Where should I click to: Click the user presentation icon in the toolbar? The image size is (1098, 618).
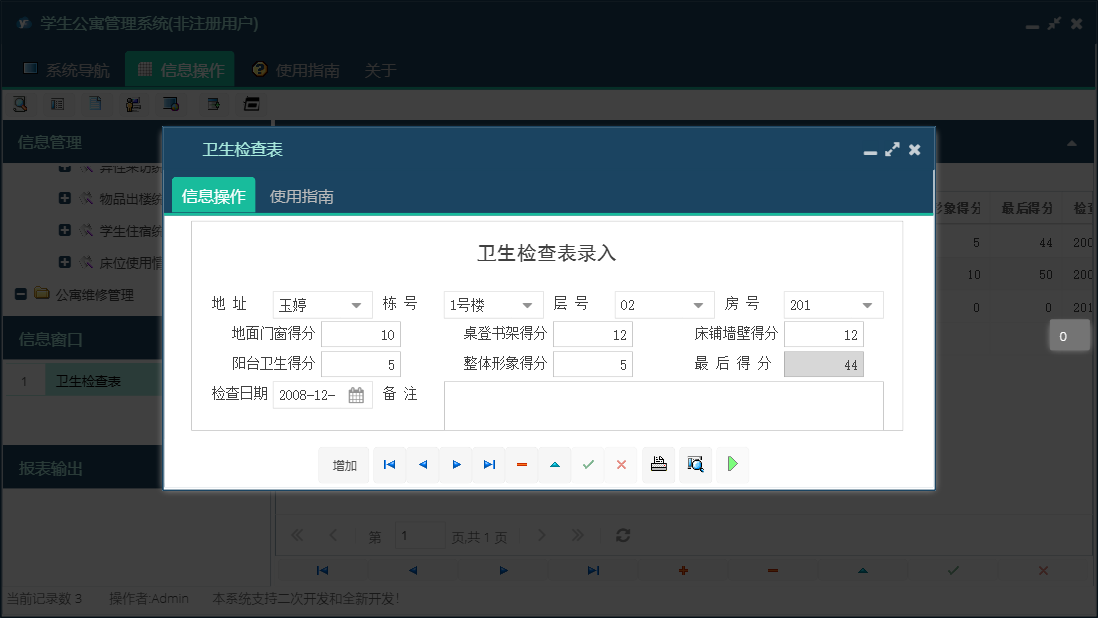tap(134, 103)
